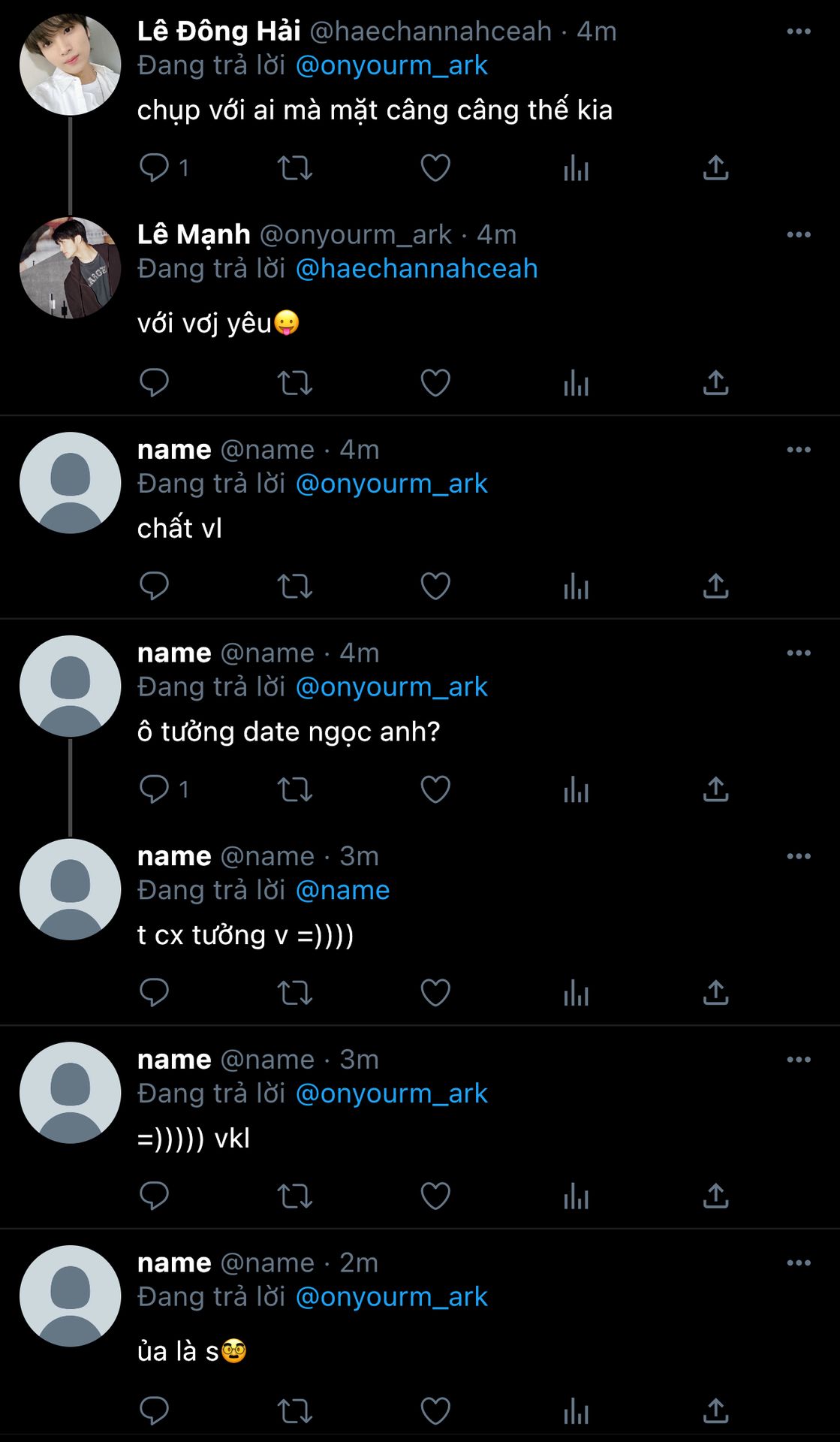Open Lê Đông Hải's profile picture
The image size is (840, 1442).
[70, 65]
